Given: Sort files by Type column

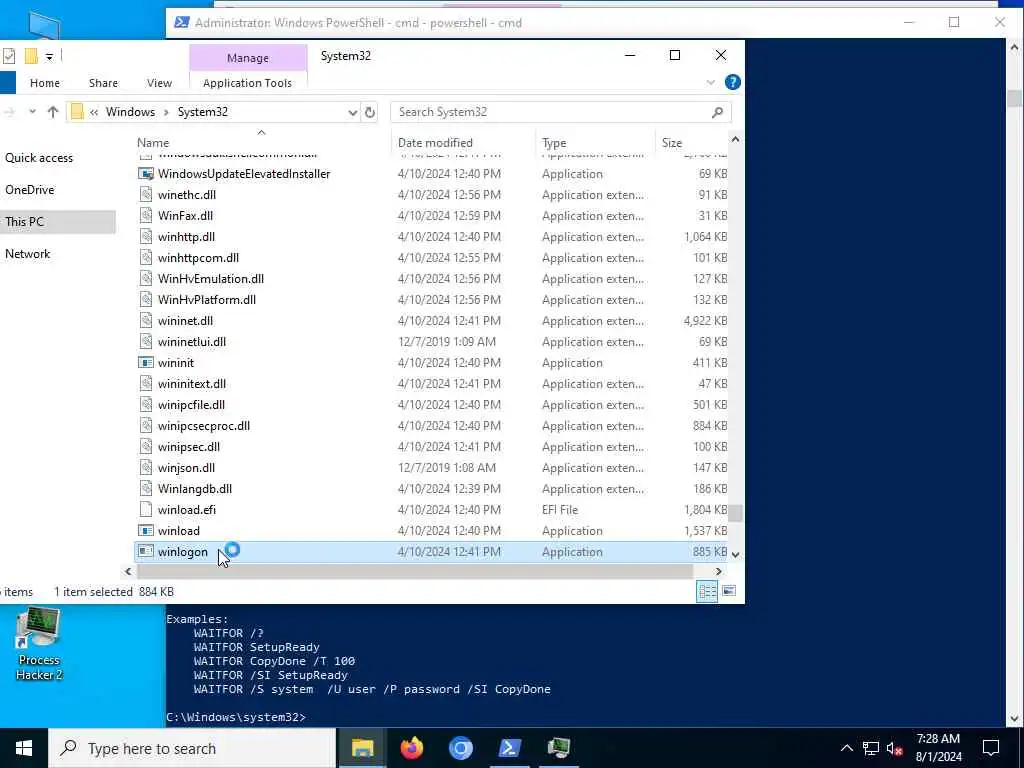Looking at the screenshot, I should coord(595,142).
